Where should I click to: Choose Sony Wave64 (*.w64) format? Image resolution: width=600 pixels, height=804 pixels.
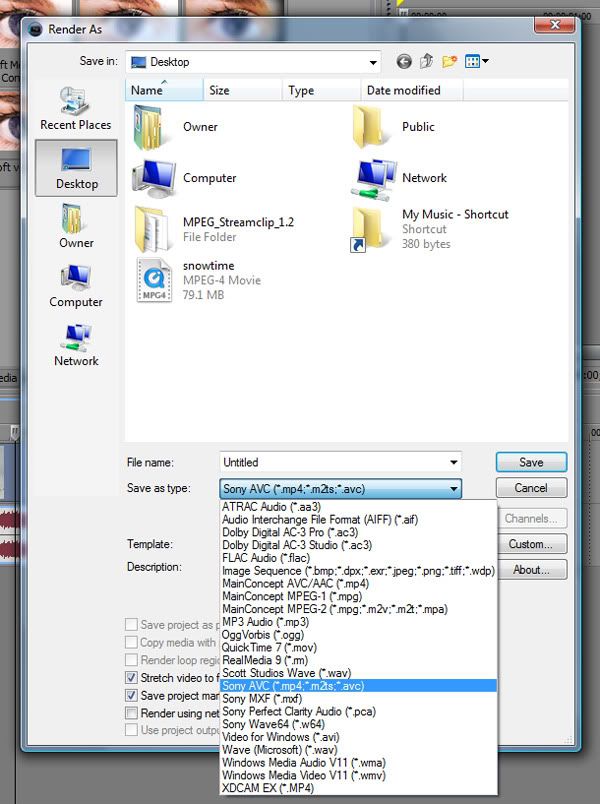tap(358, 724)
